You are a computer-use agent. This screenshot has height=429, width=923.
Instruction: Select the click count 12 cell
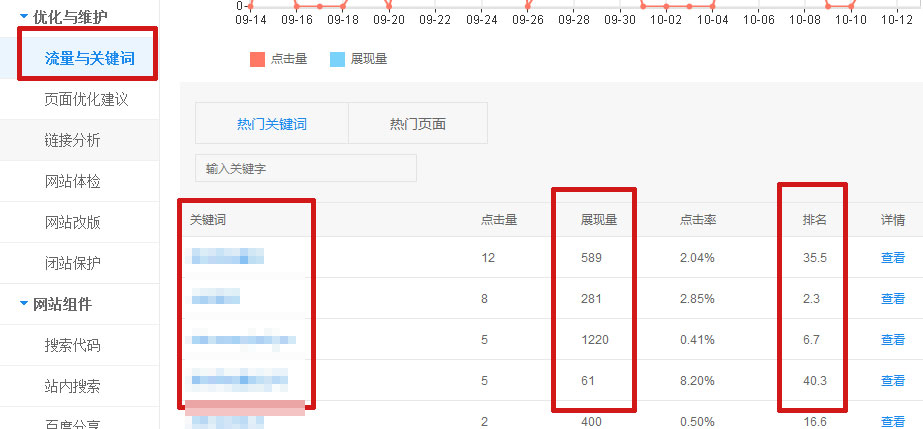tap(488, 257)
